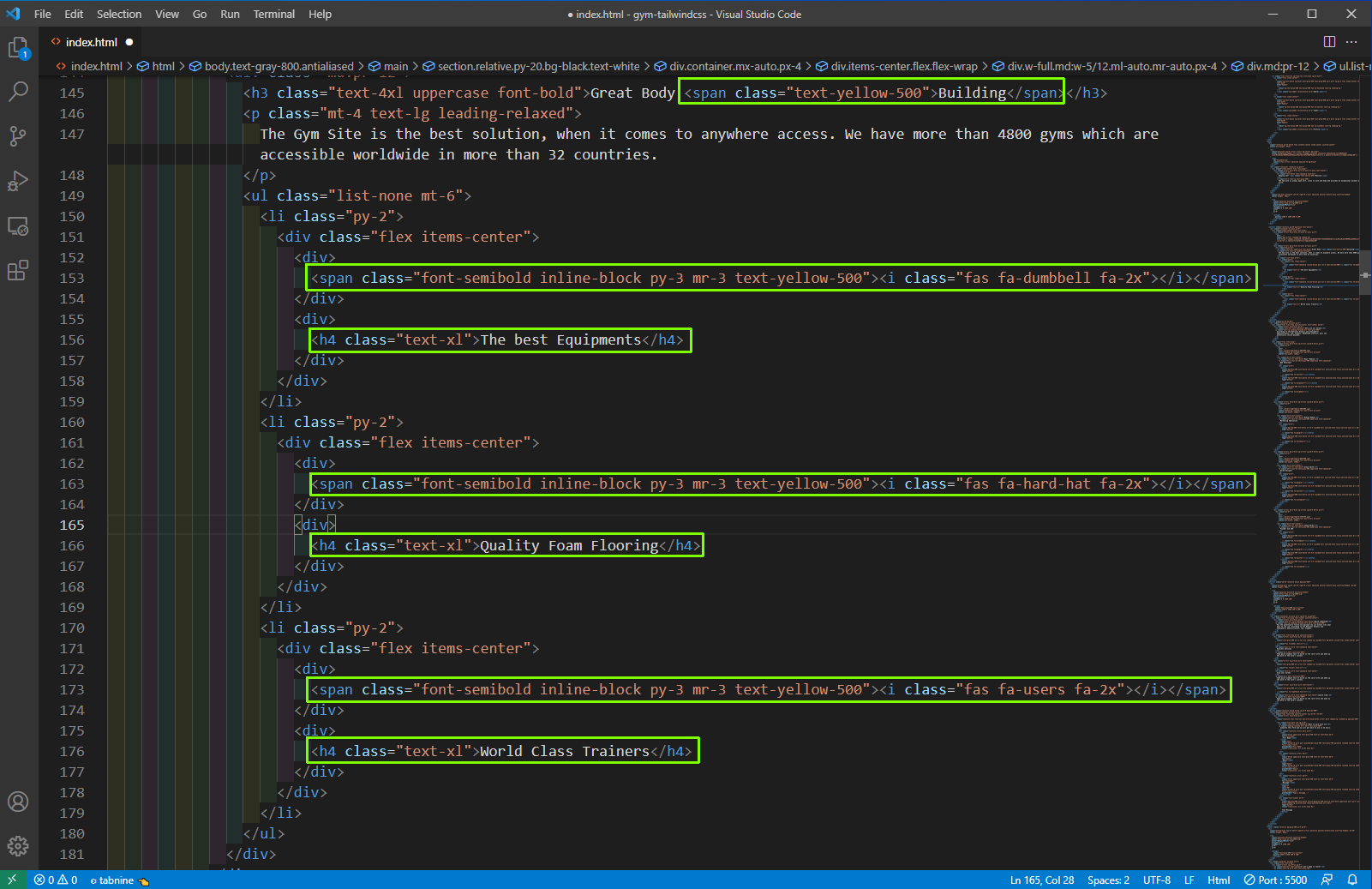Open the Source Control view
The width and height of the screenshot is (1372, 889).
click(x=19, y=136)
